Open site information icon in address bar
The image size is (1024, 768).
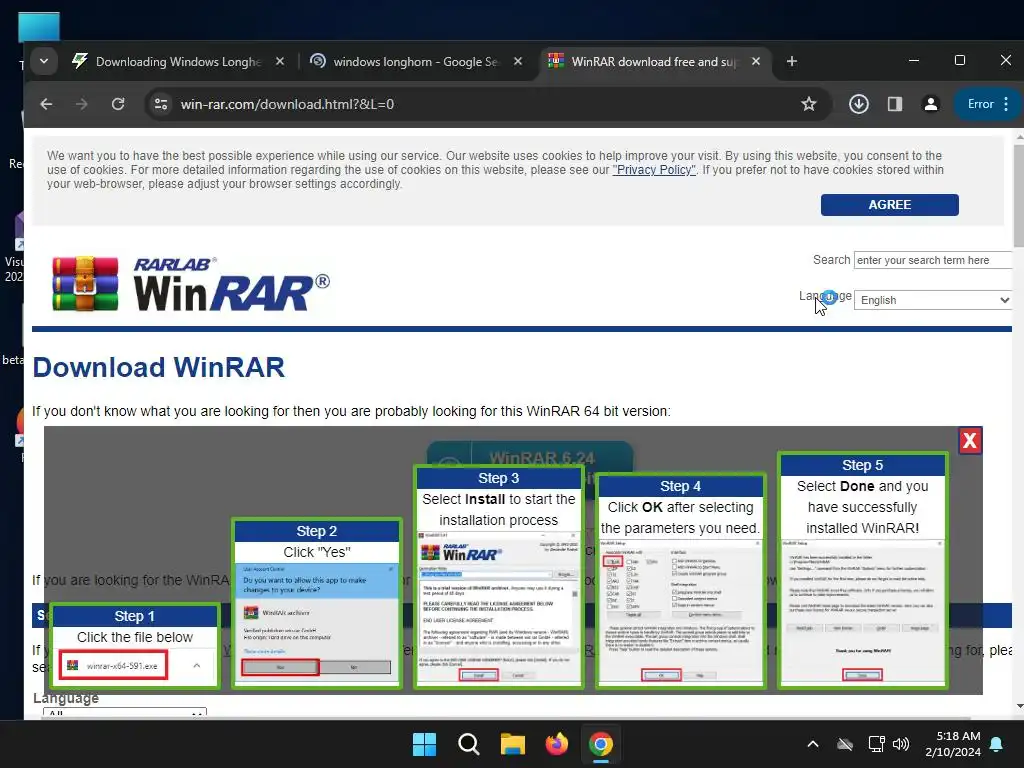coord(161,104)
